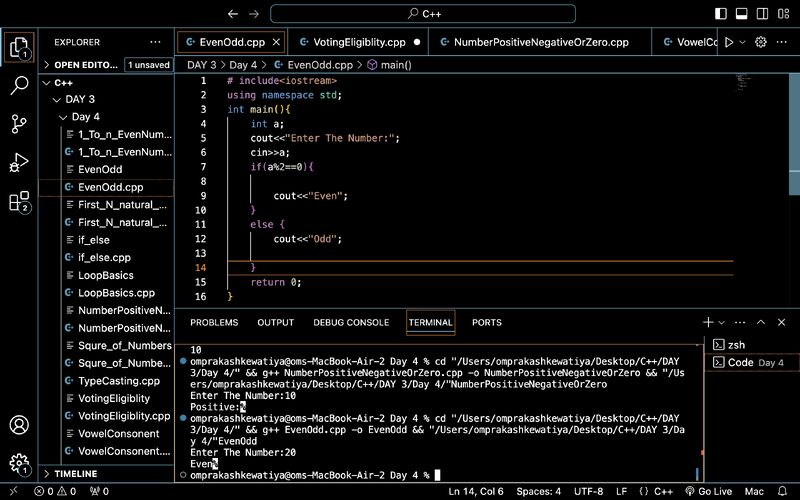Switch to the Problems panel tab
Viewport: 800px width, 500px height.
point(214,322)
